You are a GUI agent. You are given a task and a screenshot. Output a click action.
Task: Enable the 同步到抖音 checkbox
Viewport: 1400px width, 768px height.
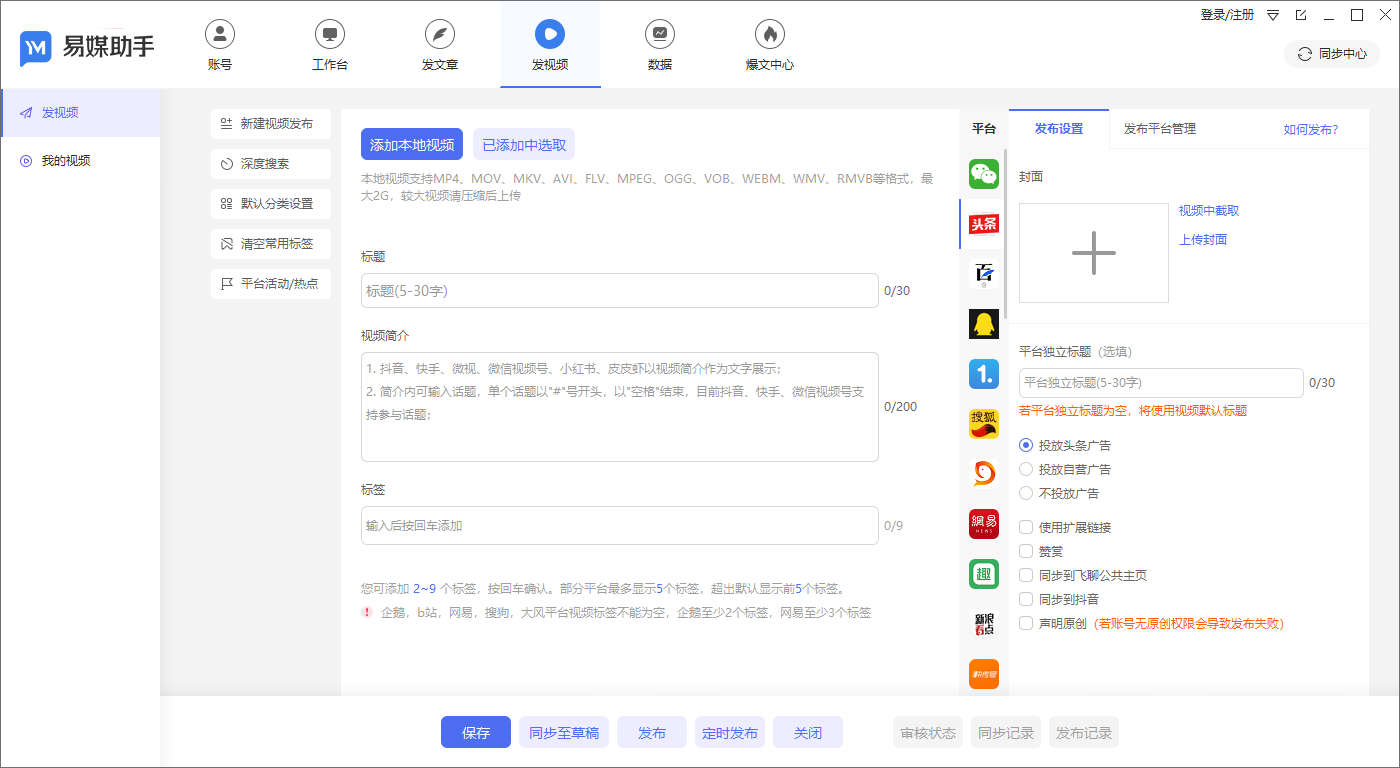click(x=1025, y=599)
